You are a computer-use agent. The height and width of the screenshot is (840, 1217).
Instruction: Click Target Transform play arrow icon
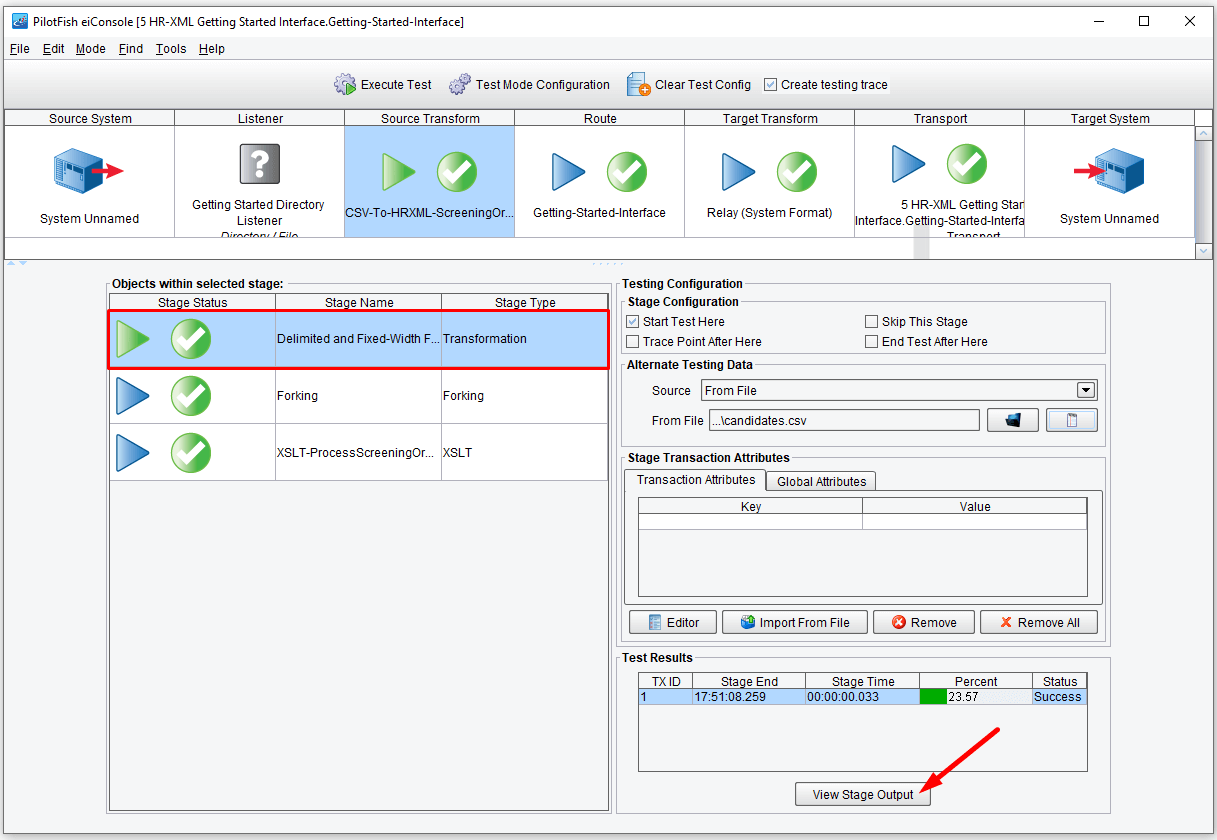(739, 172)
